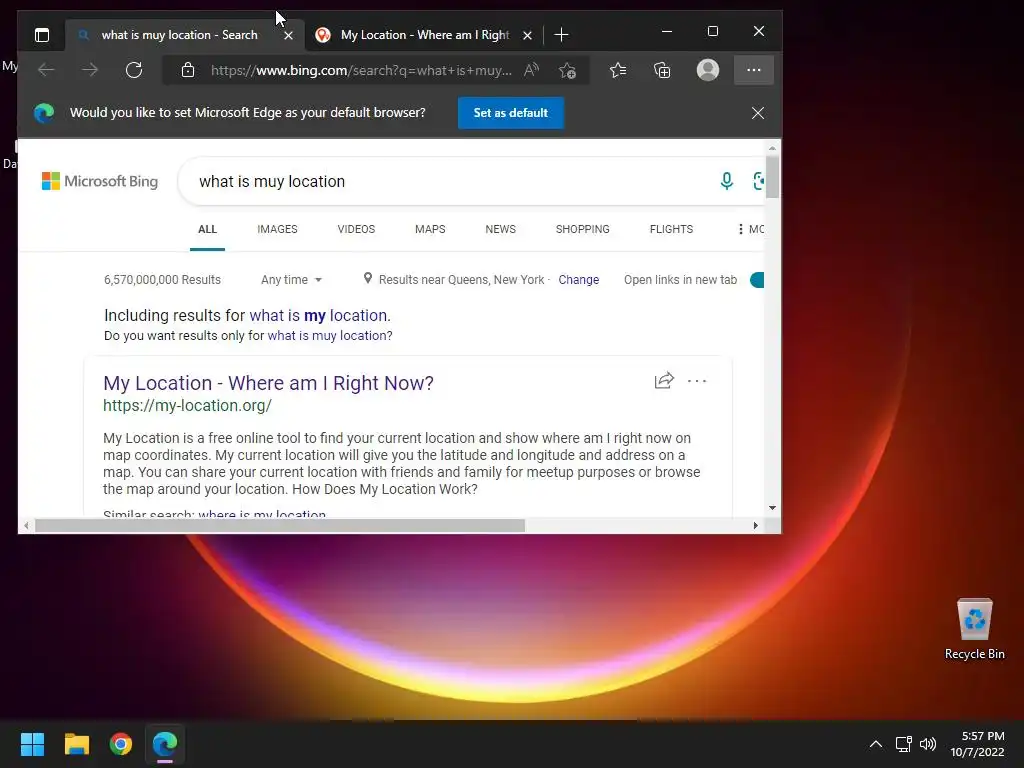Click the scroll down arrow of page
This screenshot has height=768, width=1024.
tap(773, 507)
